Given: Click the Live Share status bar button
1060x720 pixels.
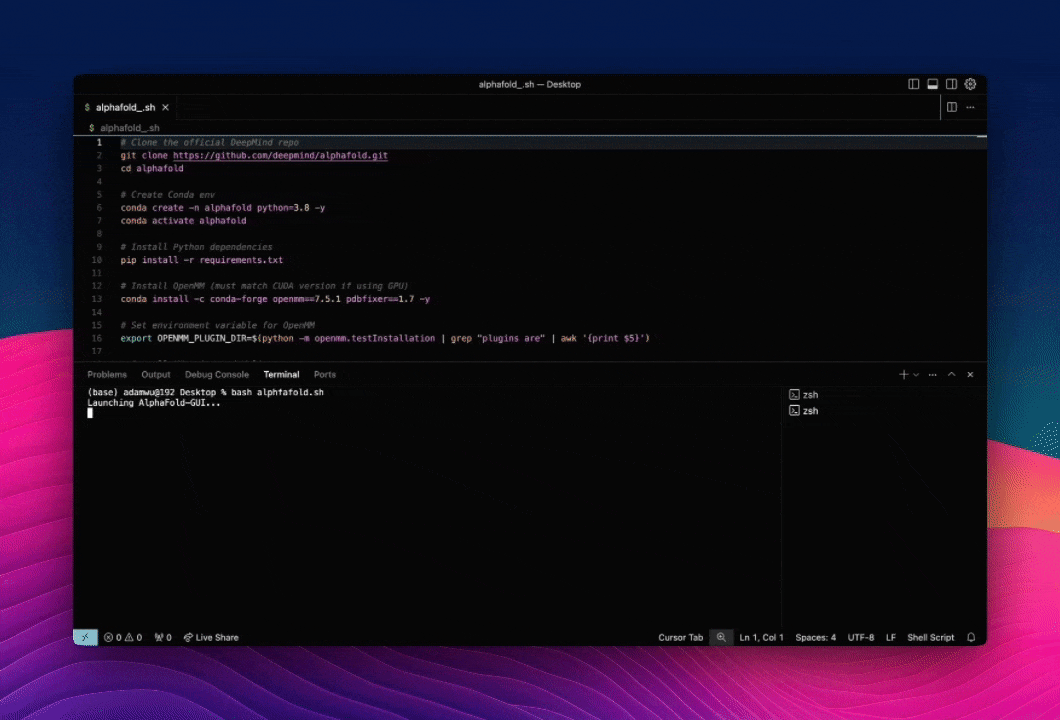Looking at the screenshot, I should [x=211, y=637].
